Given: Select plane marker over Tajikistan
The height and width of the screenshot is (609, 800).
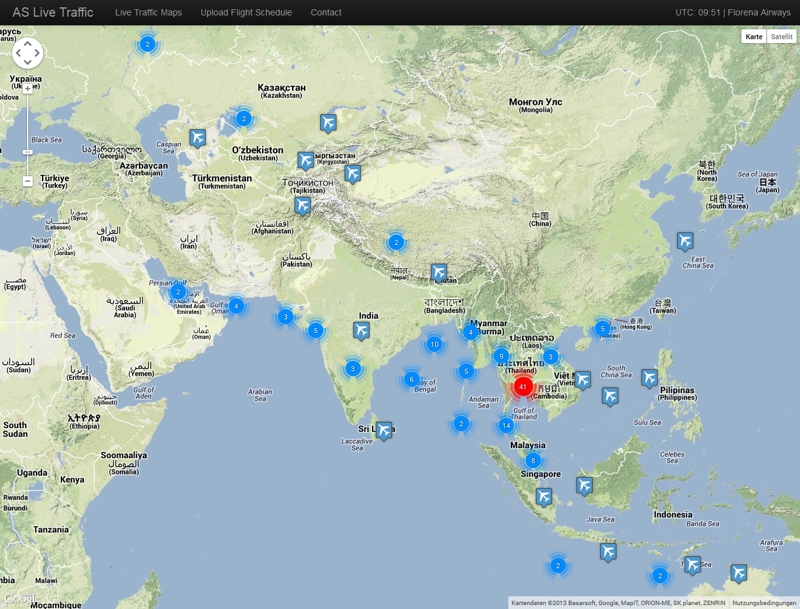Looking at the screenshot, I should 303,205.
